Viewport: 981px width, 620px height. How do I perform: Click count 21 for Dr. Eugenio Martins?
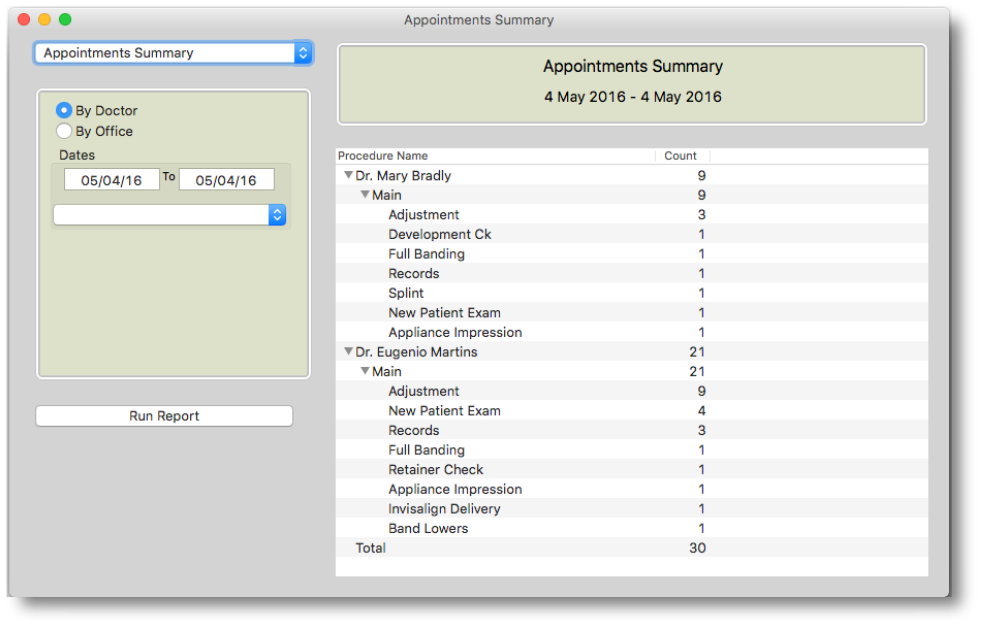click(x=698, y=352)
